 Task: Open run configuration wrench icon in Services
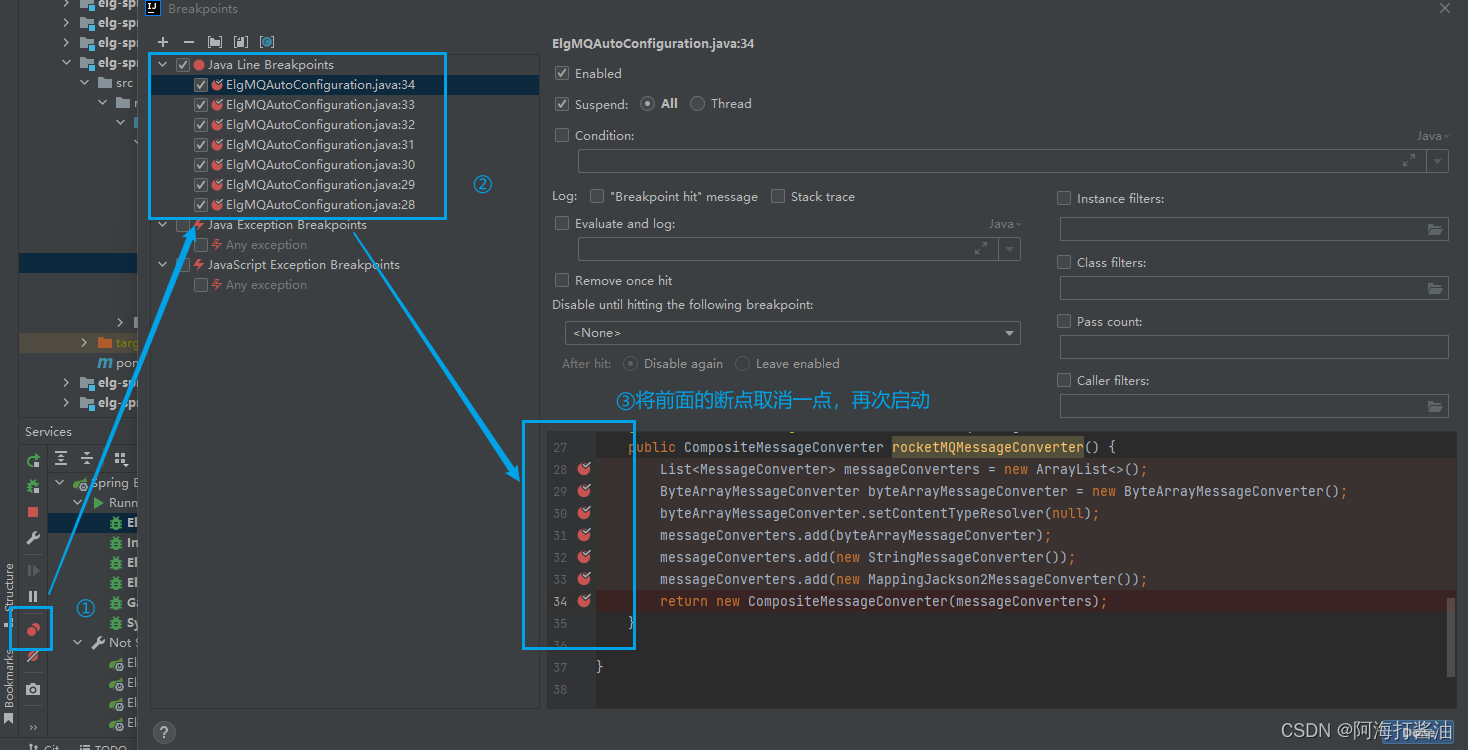33,538
